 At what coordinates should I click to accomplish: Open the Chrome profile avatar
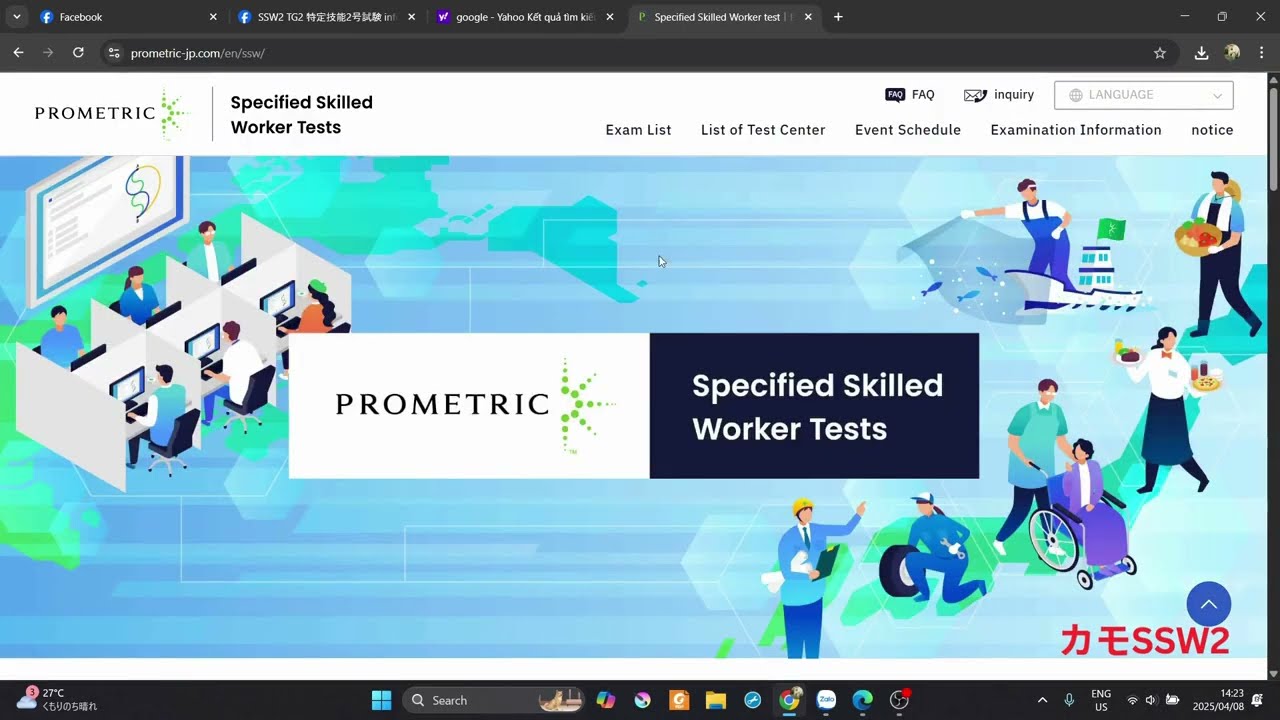click(1232, 53)
